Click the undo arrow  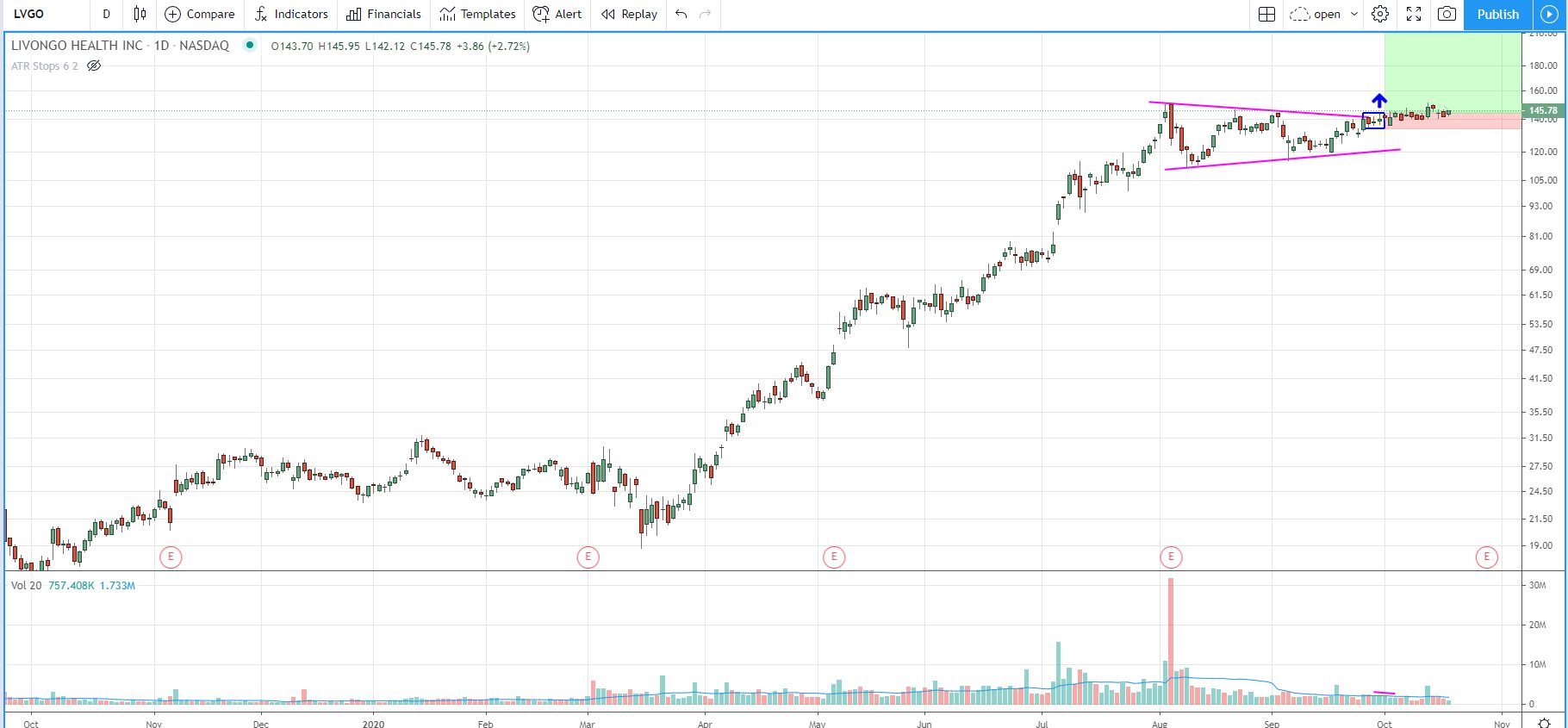(x=681, y=14)
